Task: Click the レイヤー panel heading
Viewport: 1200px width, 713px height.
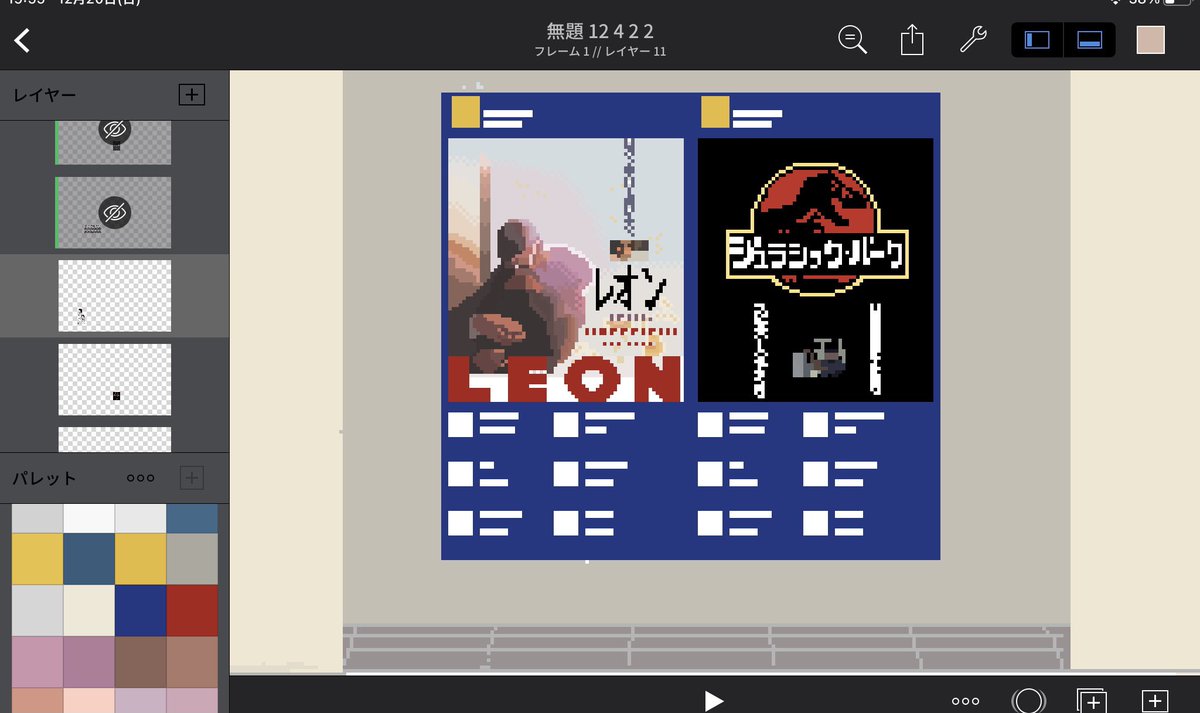Action: coord(45,95)
